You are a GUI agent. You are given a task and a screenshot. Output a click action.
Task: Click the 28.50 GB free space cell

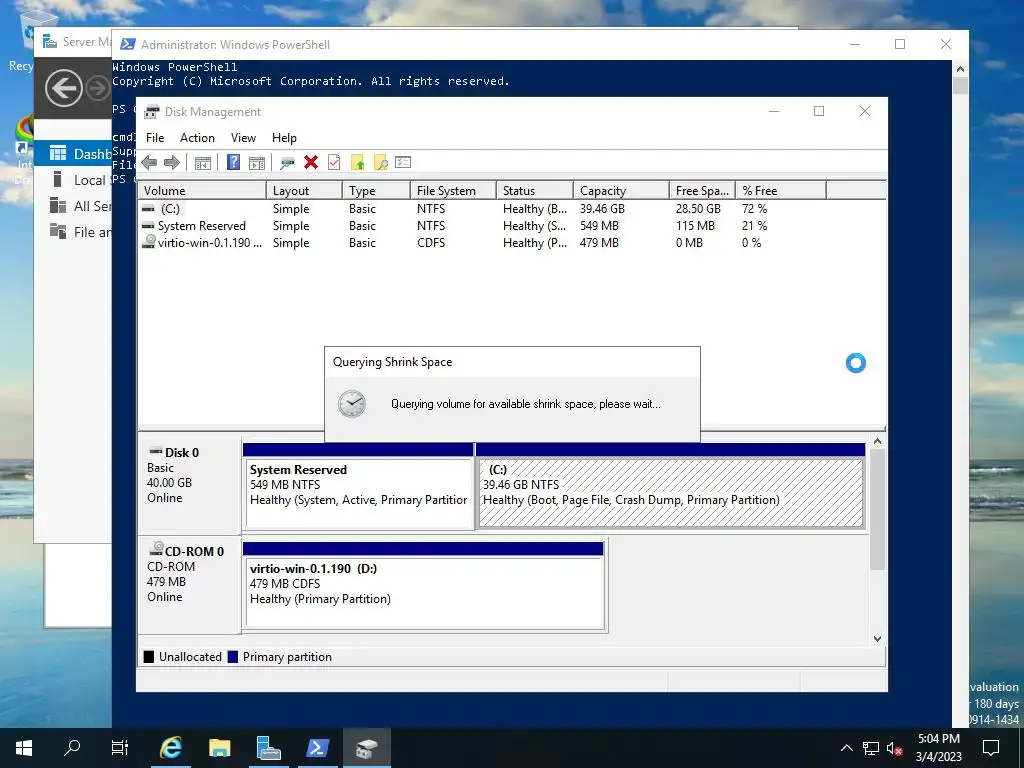click(698, 209)
